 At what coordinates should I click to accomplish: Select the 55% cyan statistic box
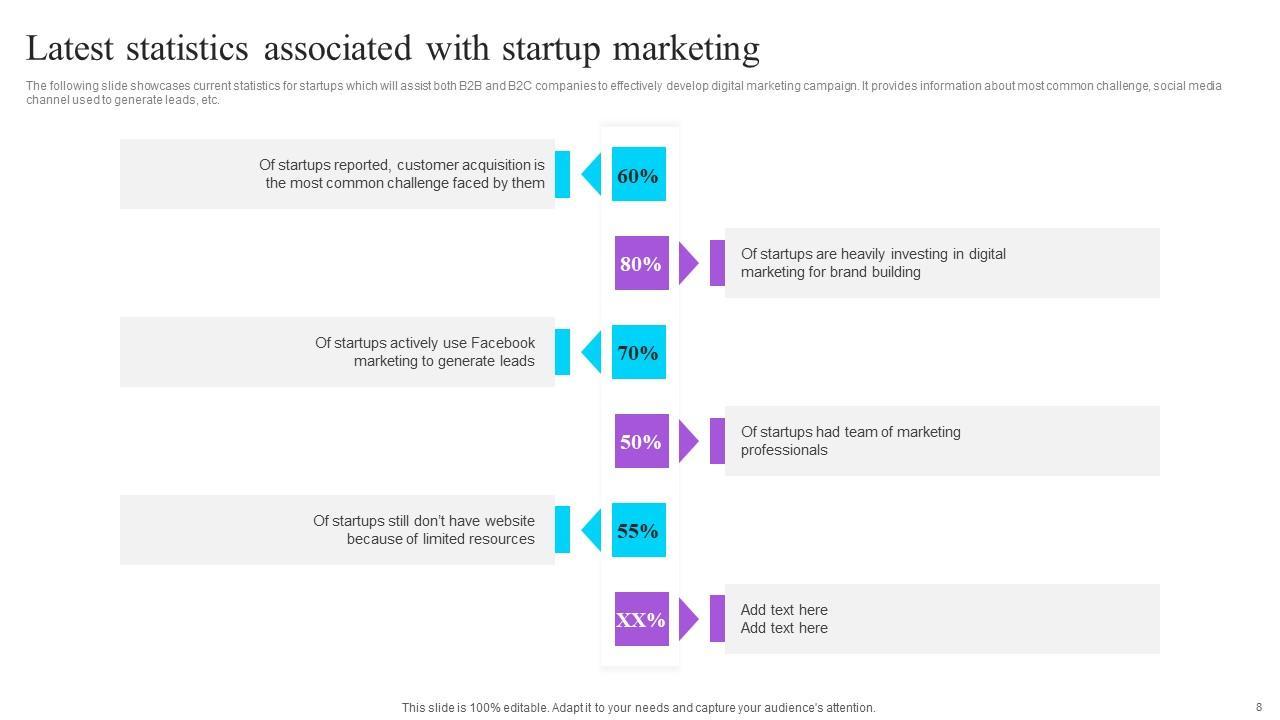click(x=638, y=530)
